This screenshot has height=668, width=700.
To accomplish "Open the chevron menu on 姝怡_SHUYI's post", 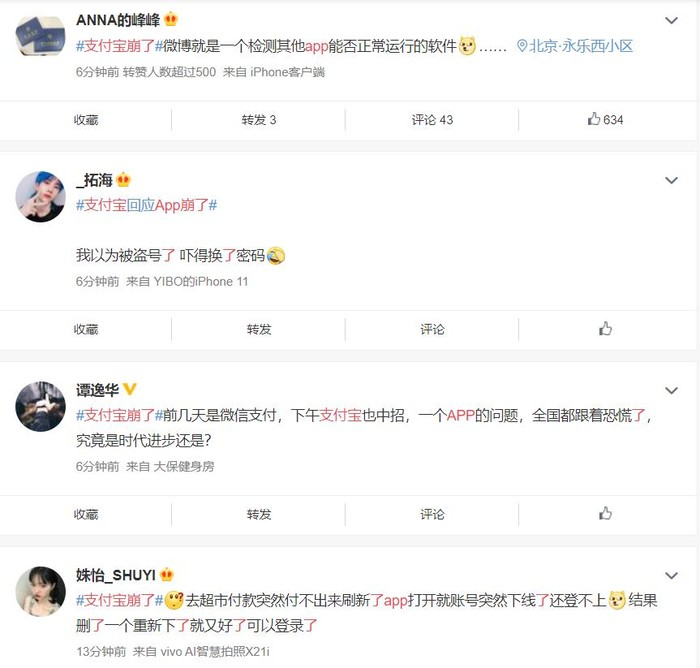I will (671, 575).
